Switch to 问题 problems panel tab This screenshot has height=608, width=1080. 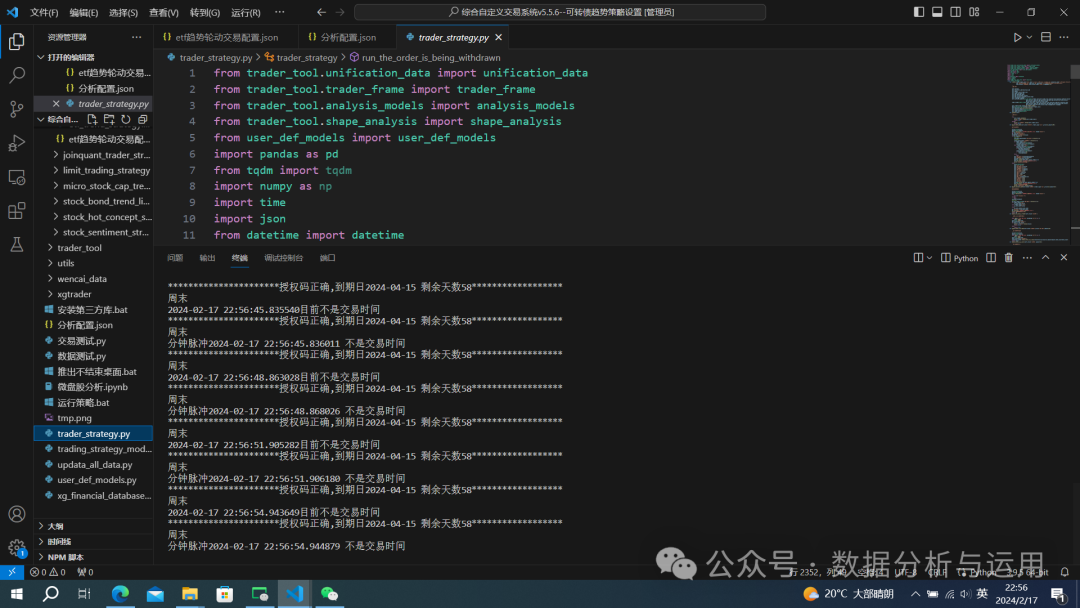175,258
